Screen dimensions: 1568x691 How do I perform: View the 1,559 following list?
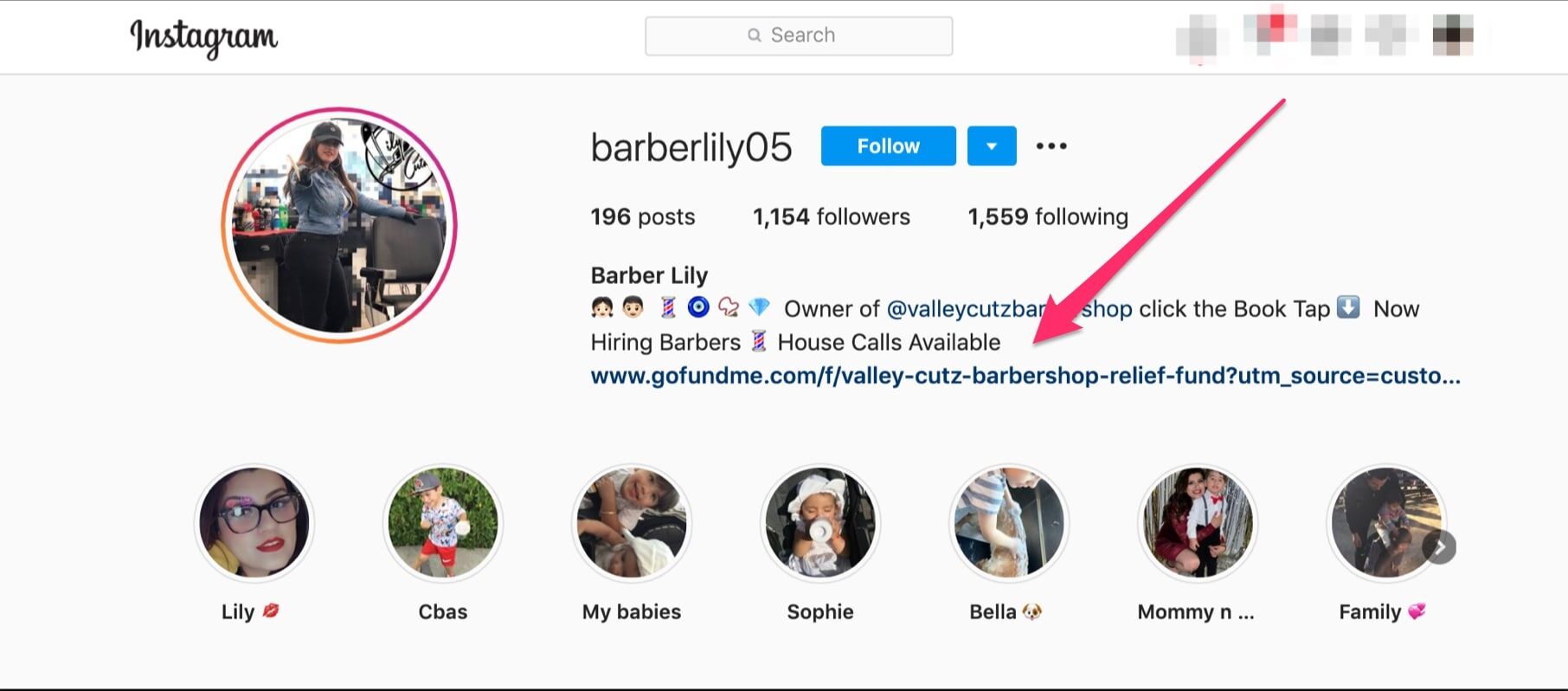coord(1048,216)
